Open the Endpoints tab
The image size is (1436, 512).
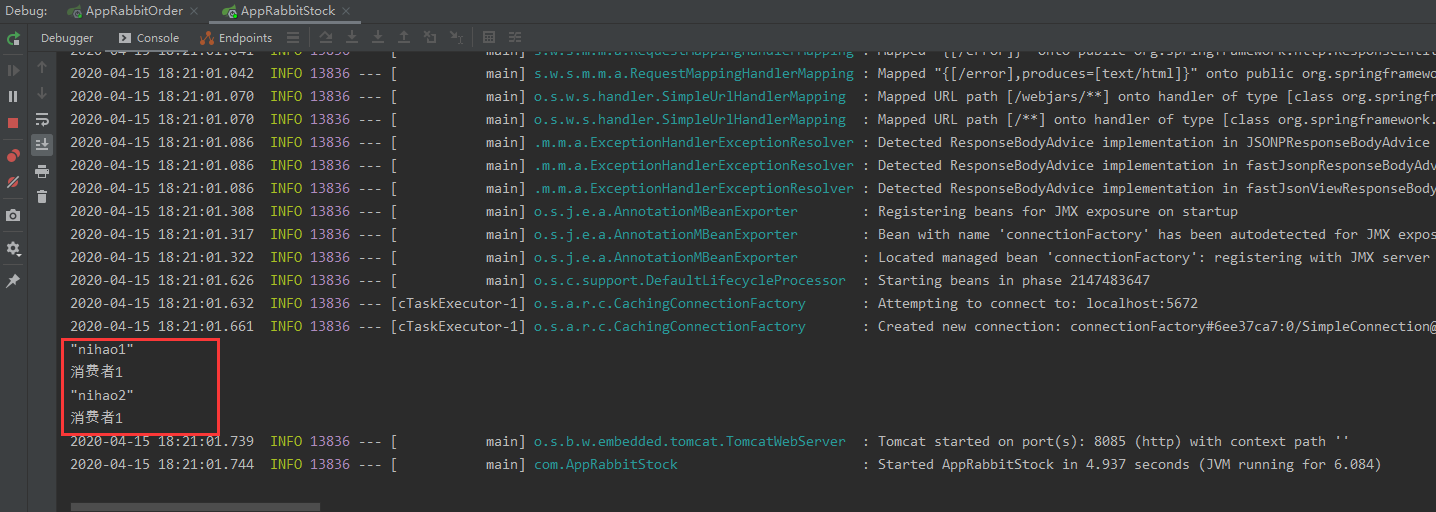[237, 38]
